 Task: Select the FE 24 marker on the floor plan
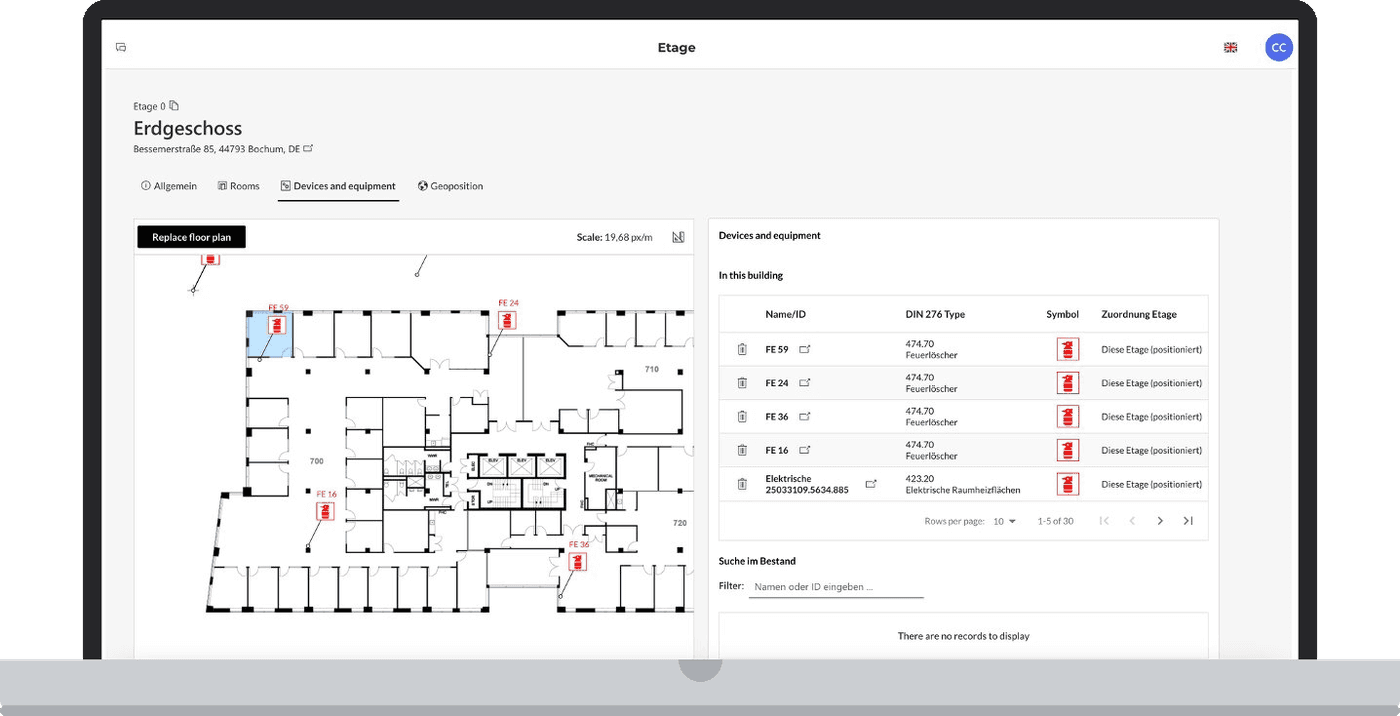click(508, 320)
